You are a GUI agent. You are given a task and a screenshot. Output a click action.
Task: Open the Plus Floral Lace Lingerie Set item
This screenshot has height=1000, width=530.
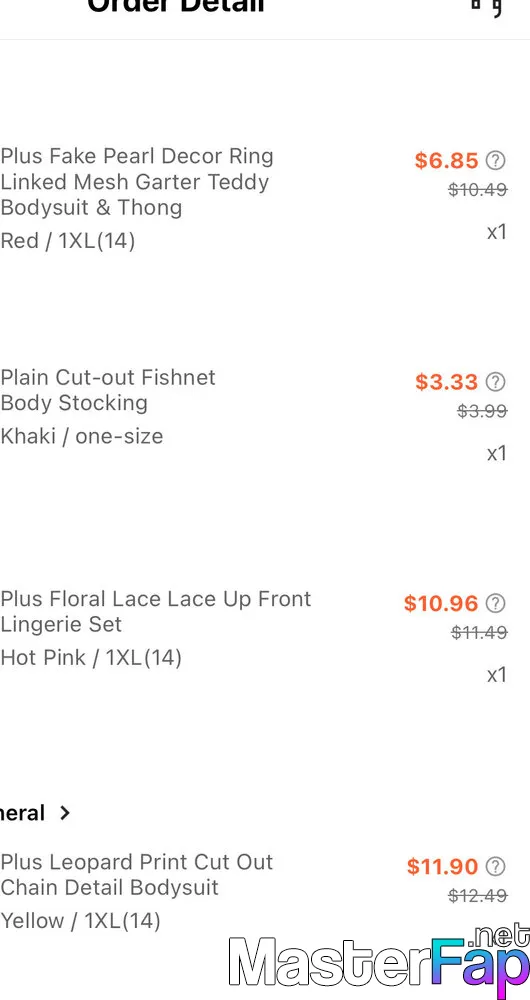pyautogui.click(x=156, y=611)
